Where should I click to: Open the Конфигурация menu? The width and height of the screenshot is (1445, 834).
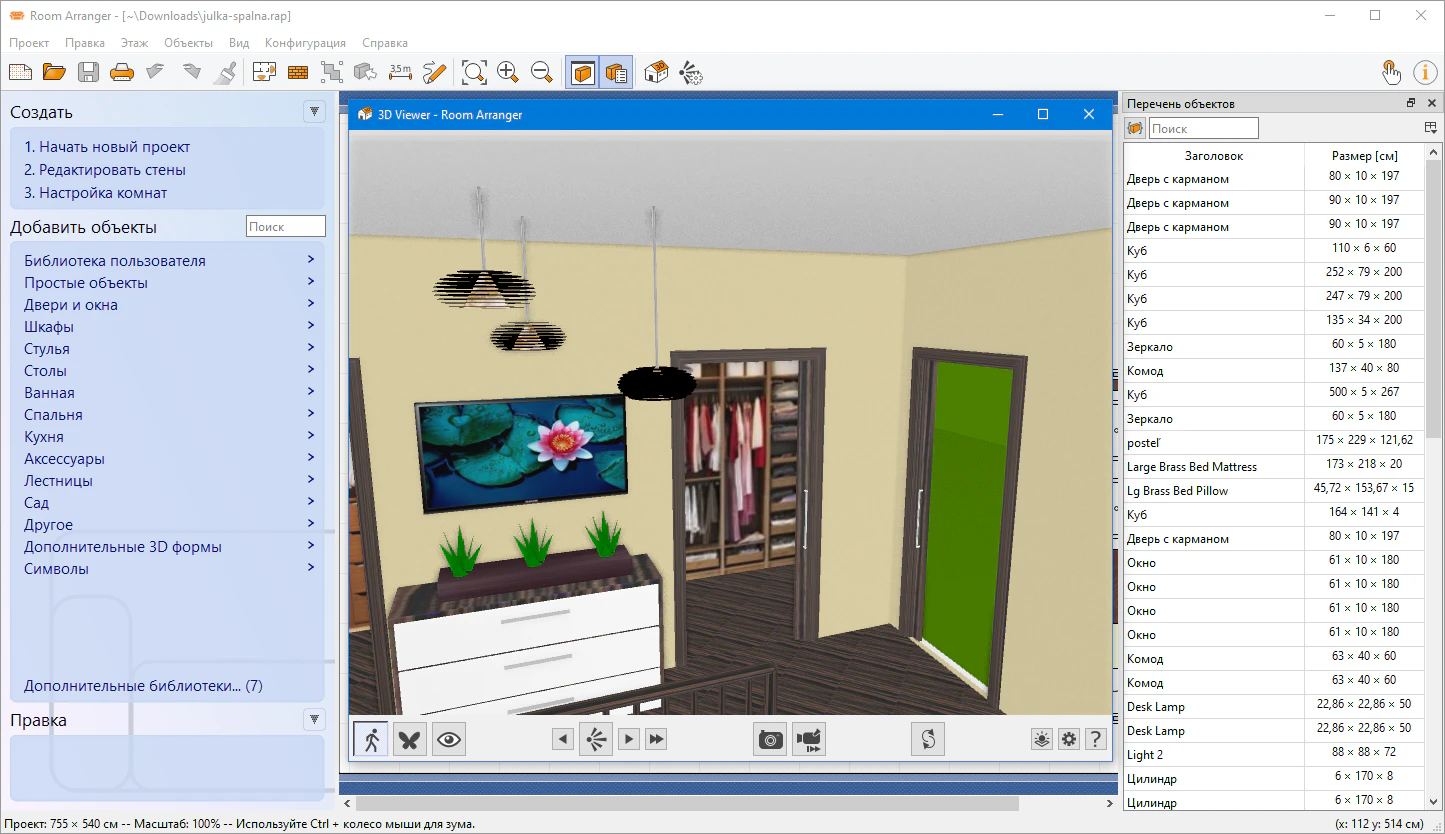(x=305, y=43)
